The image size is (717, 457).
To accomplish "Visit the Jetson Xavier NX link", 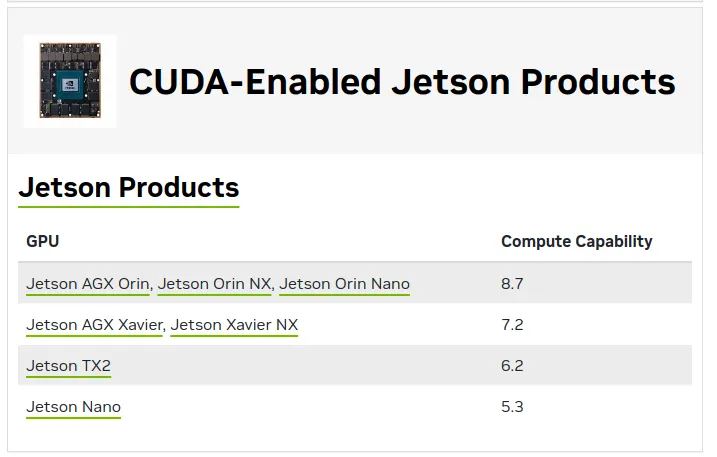I will [234, 325].
